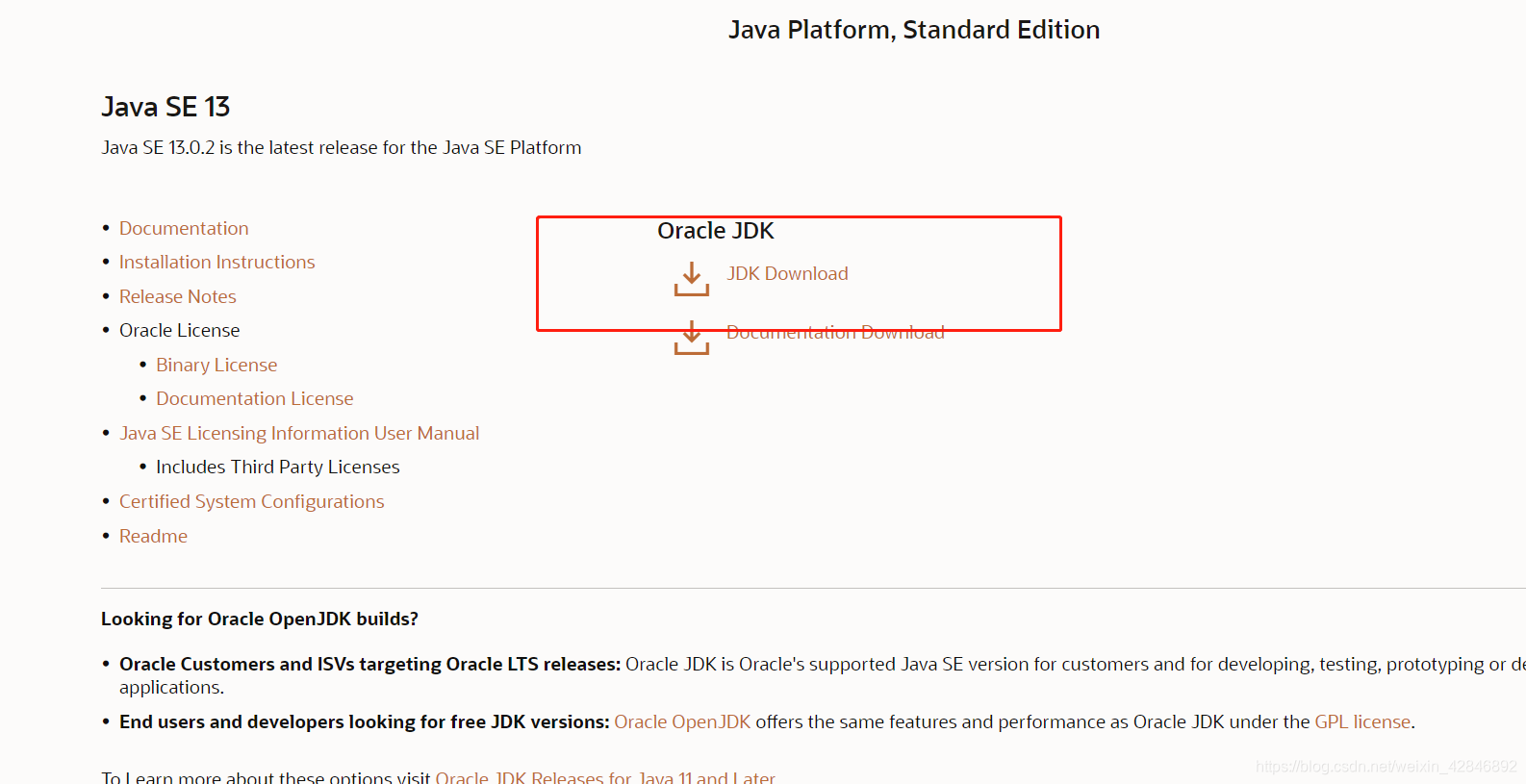Click Includes Third Party Licenses text
The height and width of the screenshot is (784, 1526).
pyautogui.click(x=277, y=467)
